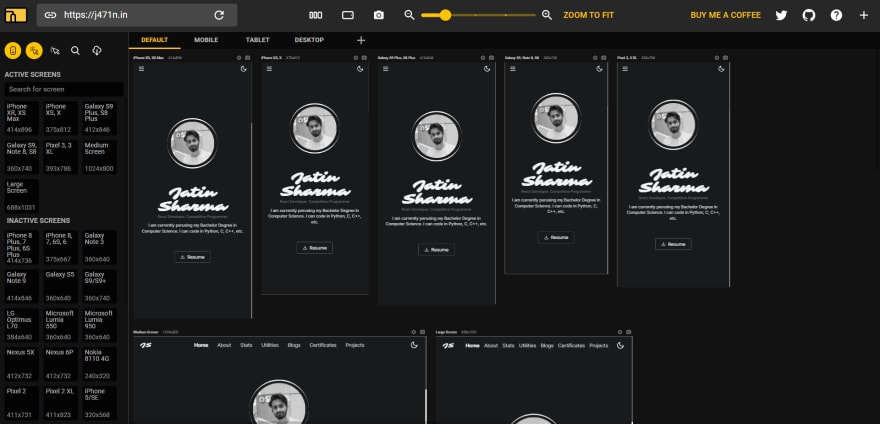The width and height of the screenshot is (880, 424).
Task: Switch to TABLET tab
Action: (258, 40)
